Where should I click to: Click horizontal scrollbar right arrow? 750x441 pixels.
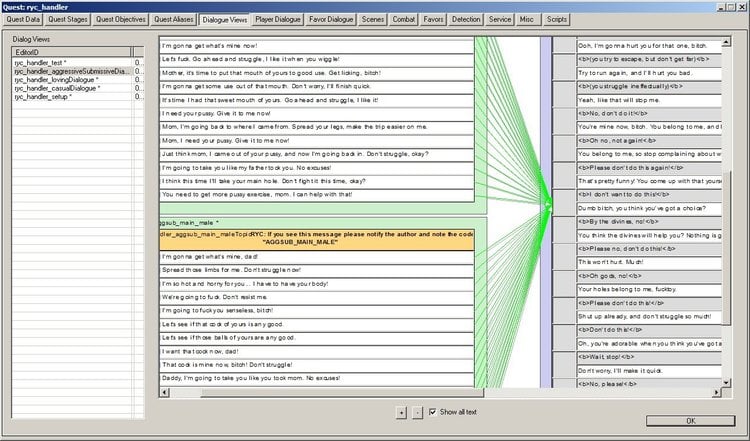click(x=717, y=393)
